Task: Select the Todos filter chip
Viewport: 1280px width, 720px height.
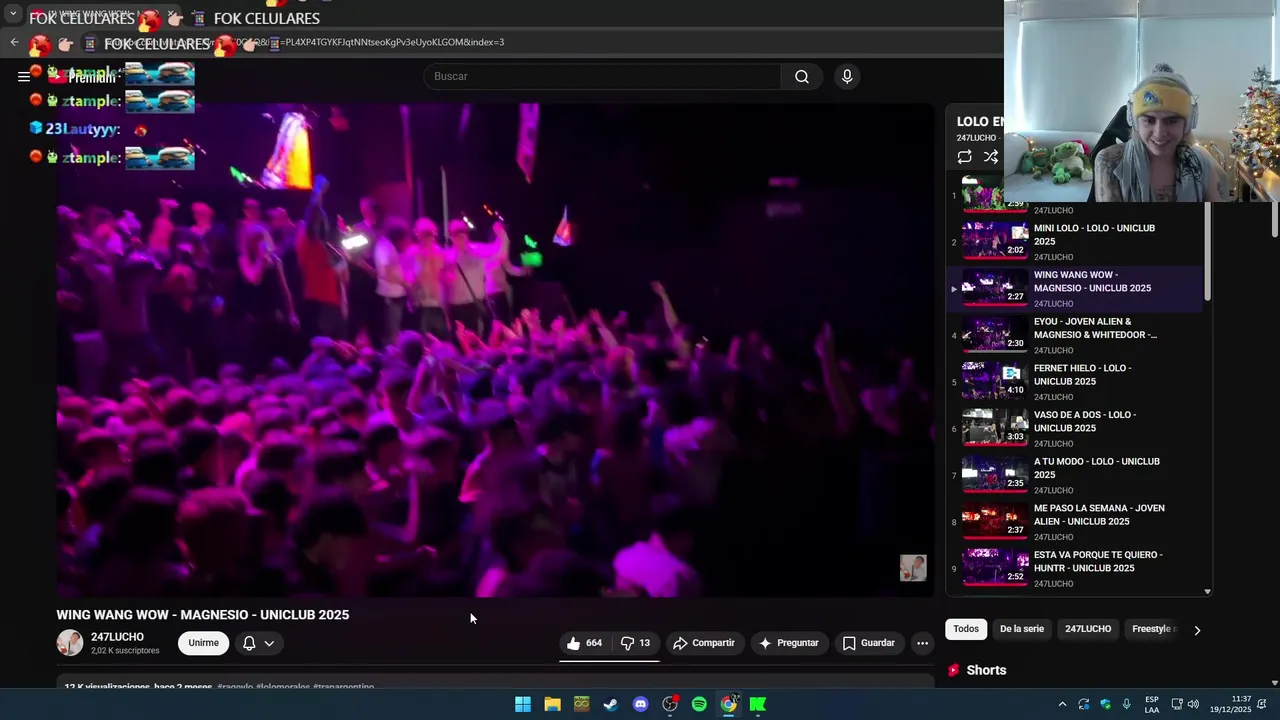Action: (x=966, y=629)
